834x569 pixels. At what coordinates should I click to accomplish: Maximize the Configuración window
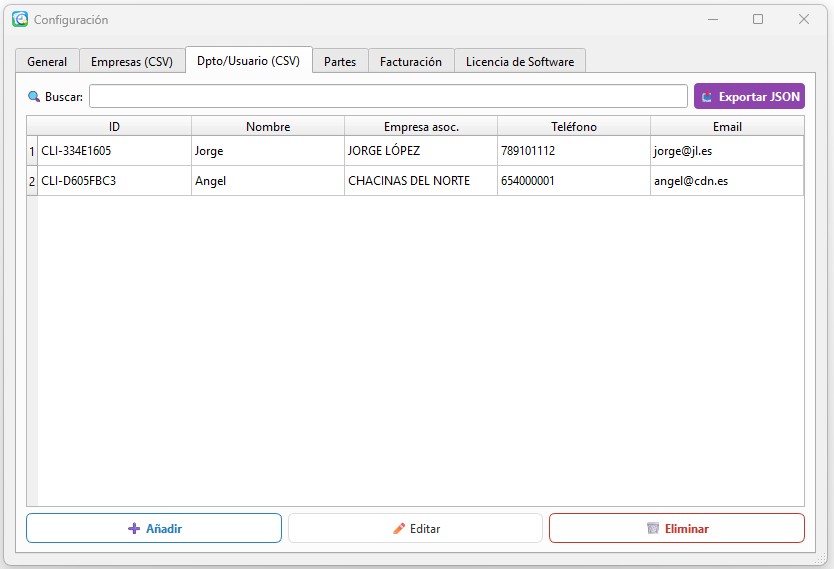pos(758,19)
